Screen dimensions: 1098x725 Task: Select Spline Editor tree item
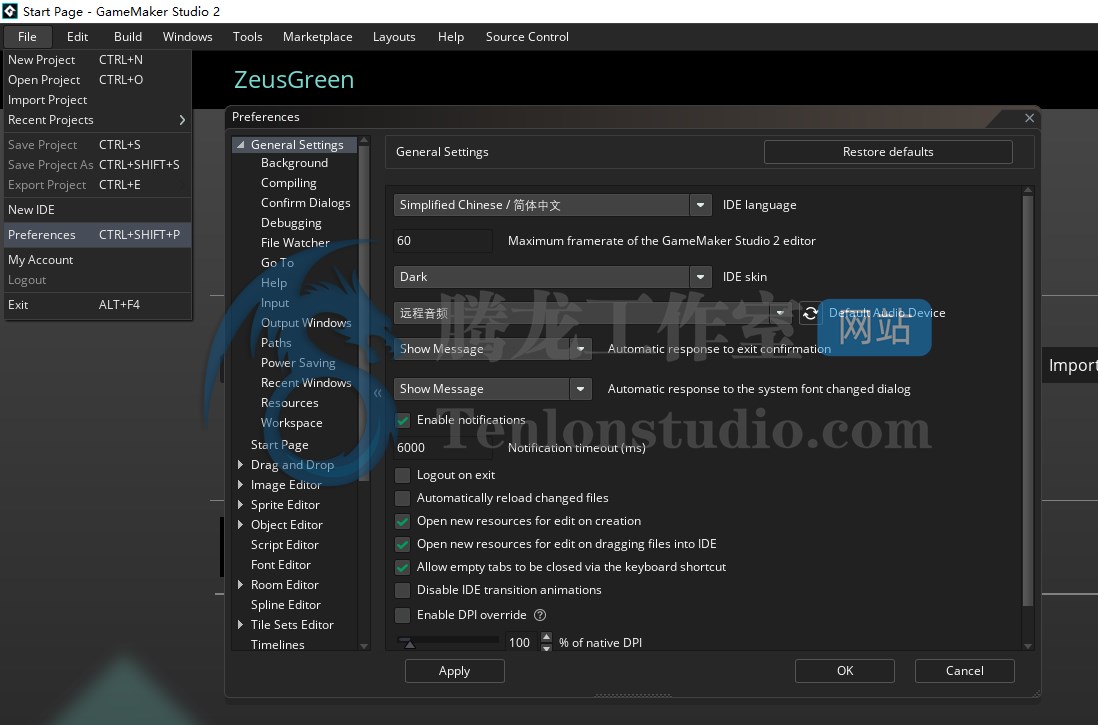coord(286,605)
